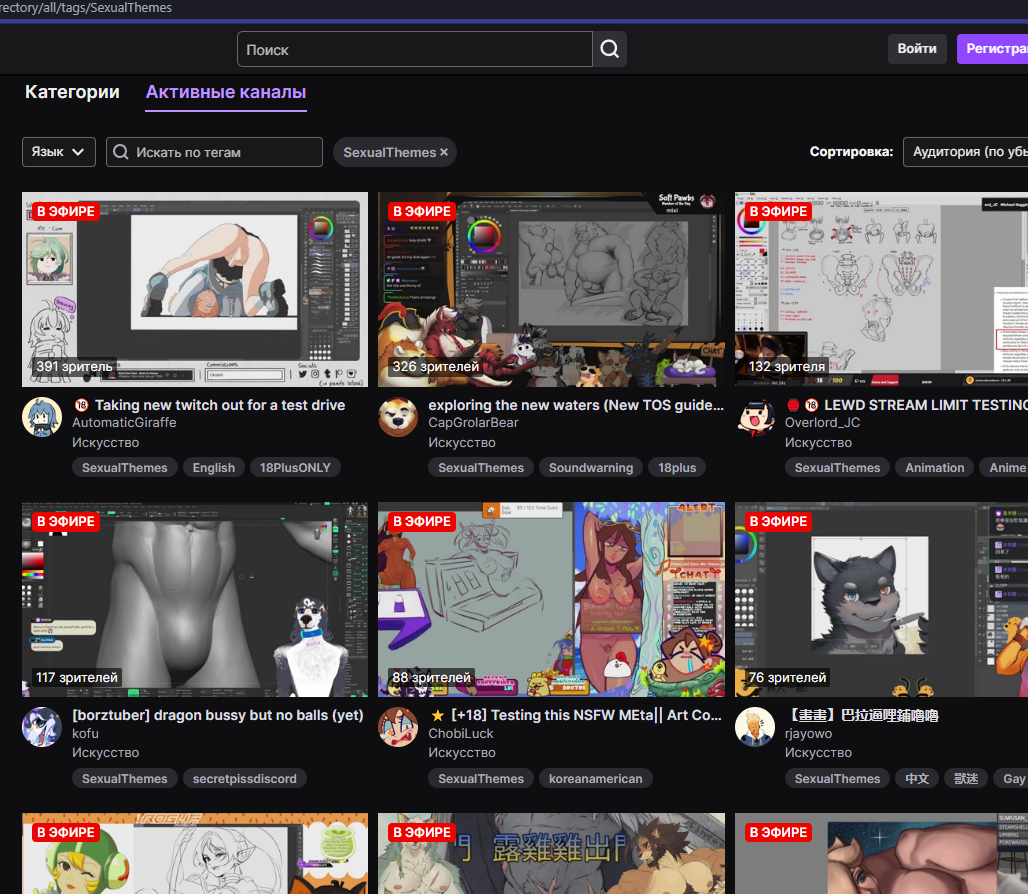Click SexualThemes tag under Overlord_JC stream

click(x=837, y=467)
